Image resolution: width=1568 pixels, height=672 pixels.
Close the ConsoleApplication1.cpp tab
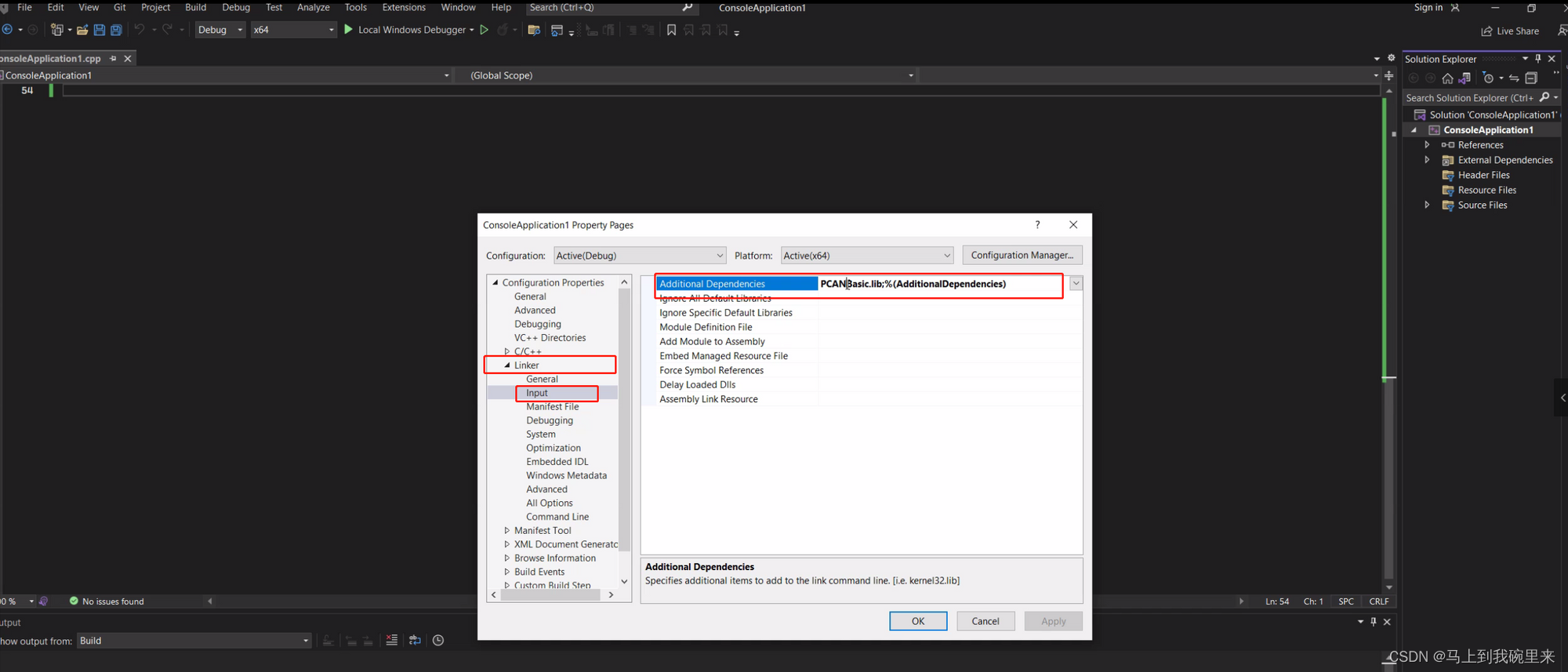point(128,59)
